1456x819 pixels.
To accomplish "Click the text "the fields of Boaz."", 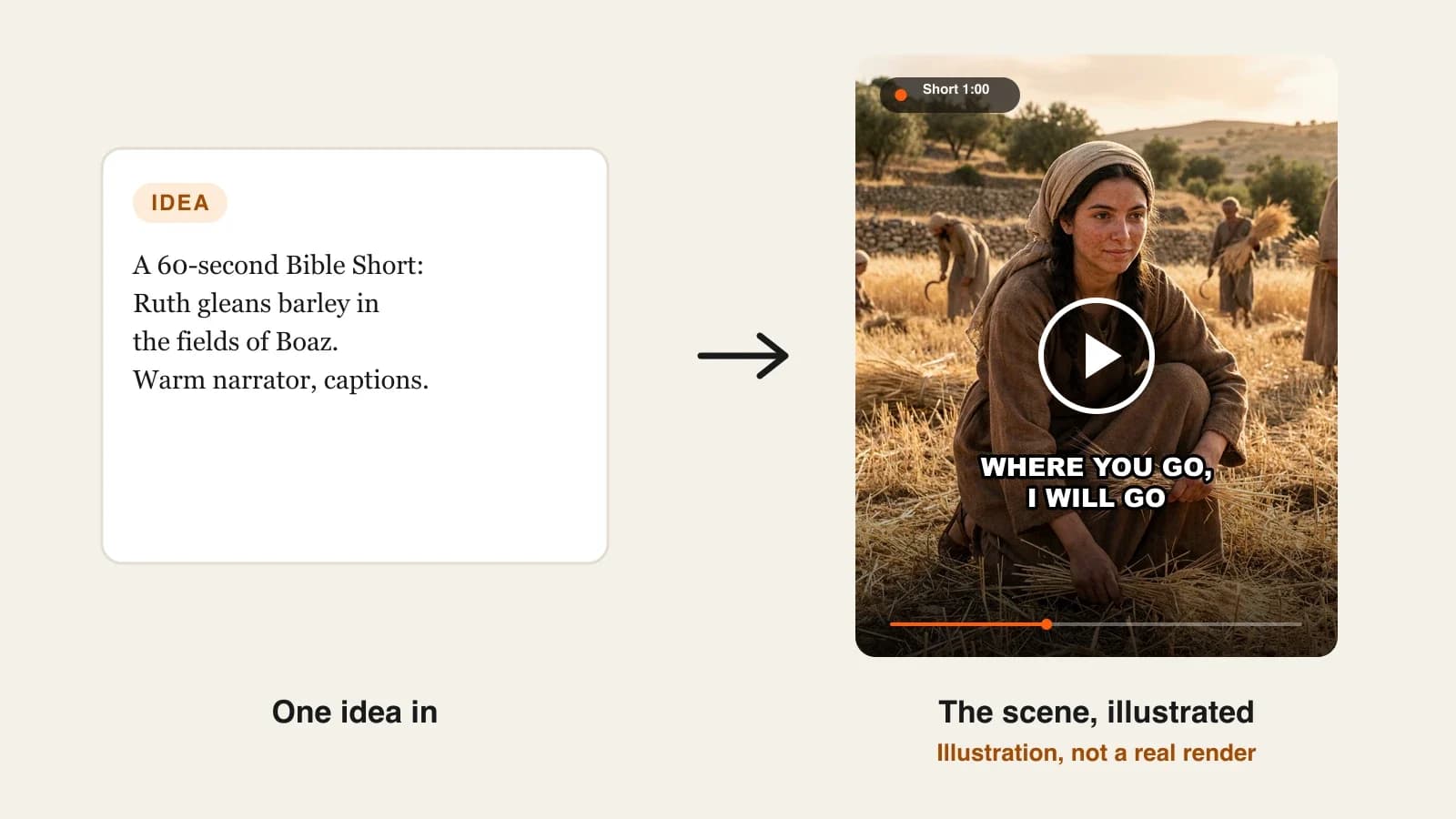I will pos(236,341).
